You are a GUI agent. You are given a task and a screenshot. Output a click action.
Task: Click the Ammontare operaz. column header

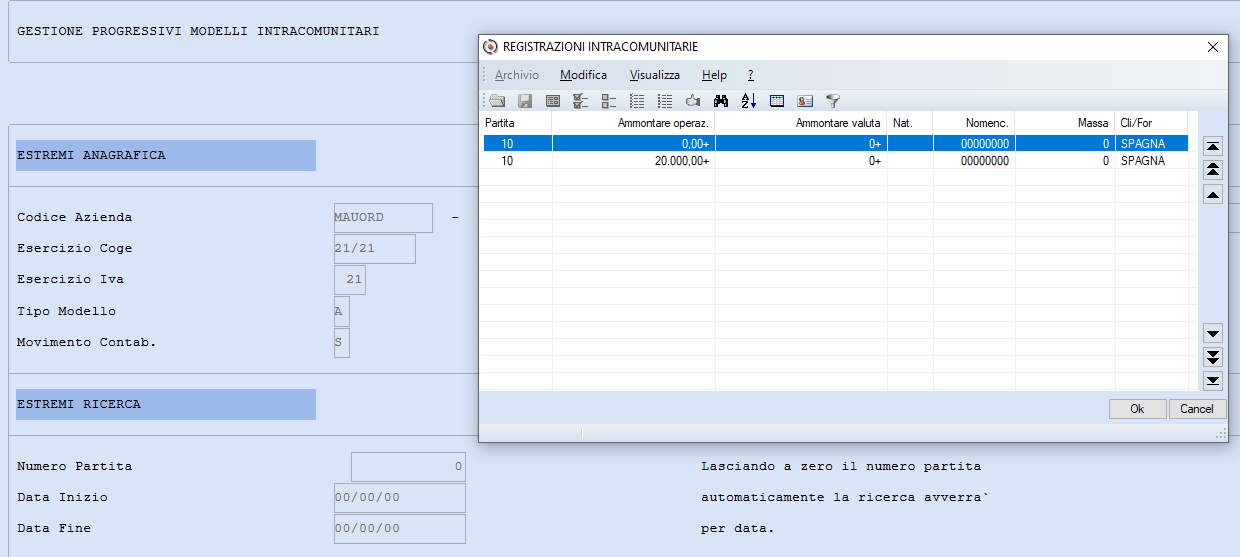coord(634,123)
